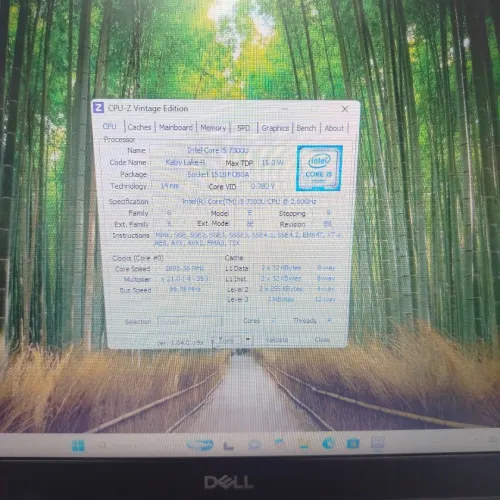
Task: Click the cloud icon in system tray
Action: [x=493, y=440]
